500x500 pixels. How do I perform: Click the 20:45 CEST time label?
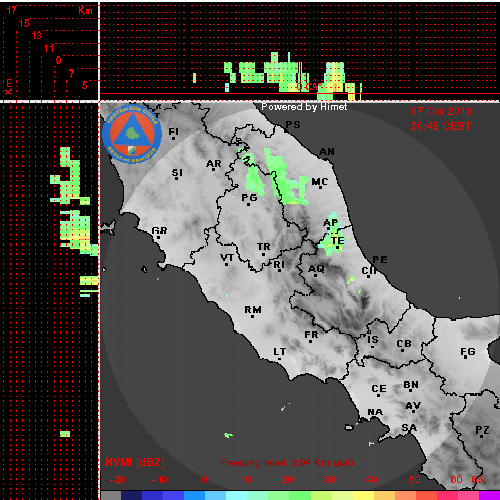point(441,126)
